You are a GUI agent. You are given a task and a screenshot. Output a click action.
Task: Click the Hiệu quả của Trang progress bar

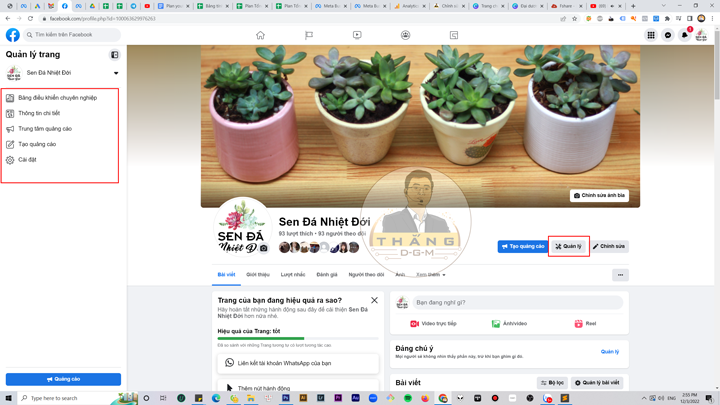coord(298,338)
